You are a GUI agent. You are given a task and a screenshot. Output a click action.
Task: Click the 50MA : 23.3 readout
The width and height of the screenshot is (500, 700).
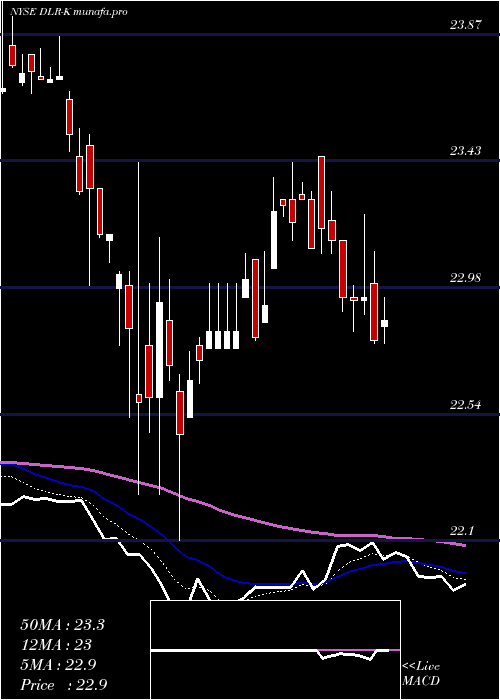62,624
